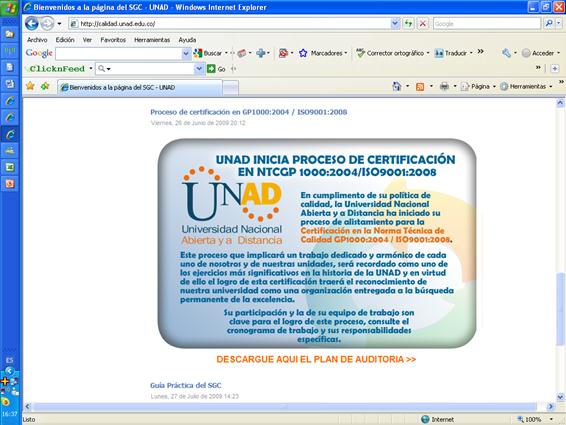Open the Herramientas menu in menu bar
Viewport: 566px width, 425px height.
point(152,40)
